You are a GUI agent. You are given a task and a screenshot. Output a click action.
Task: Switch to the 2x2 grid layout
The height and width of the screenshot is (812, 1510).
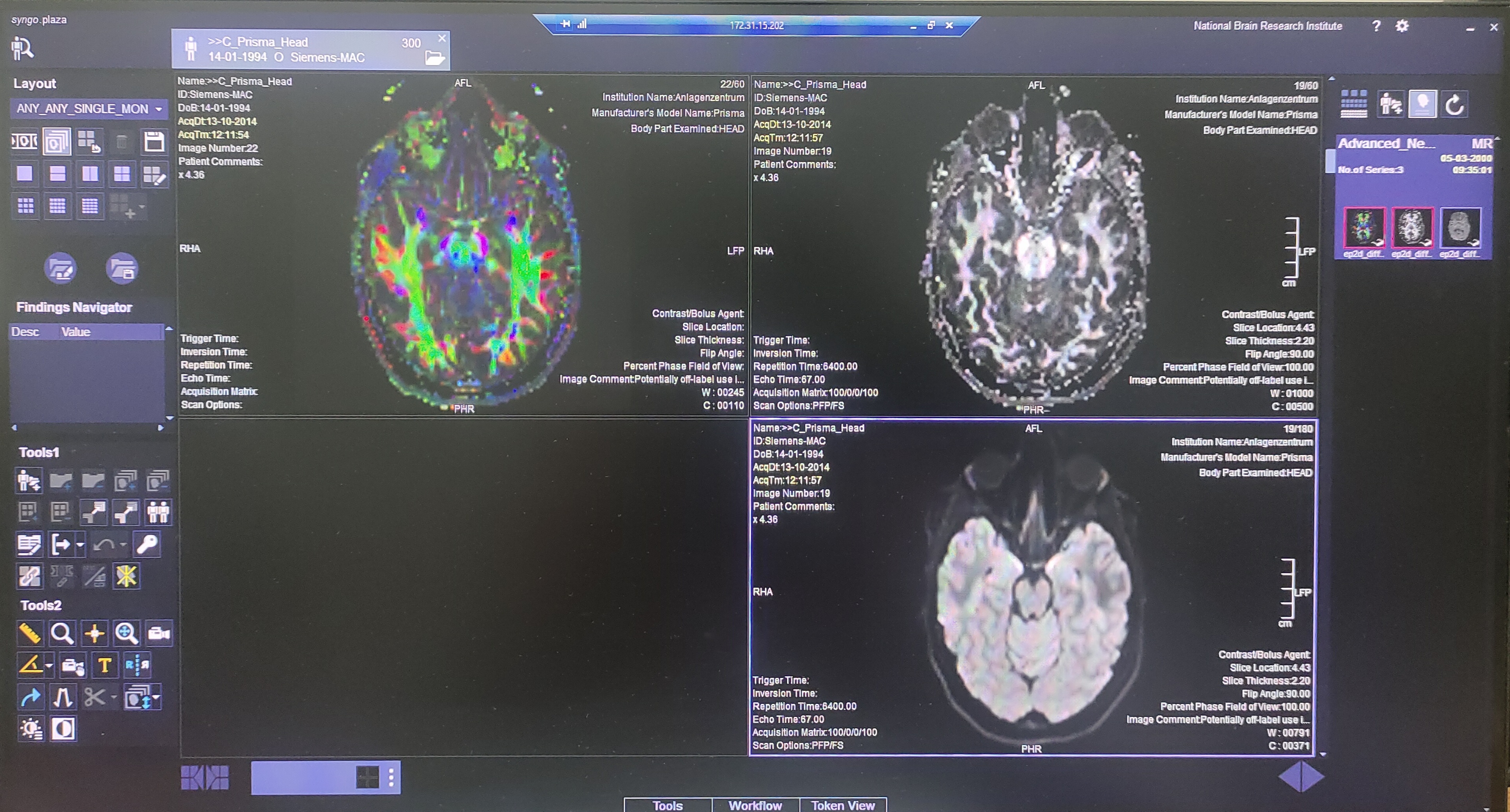click(x=122, y=174)
